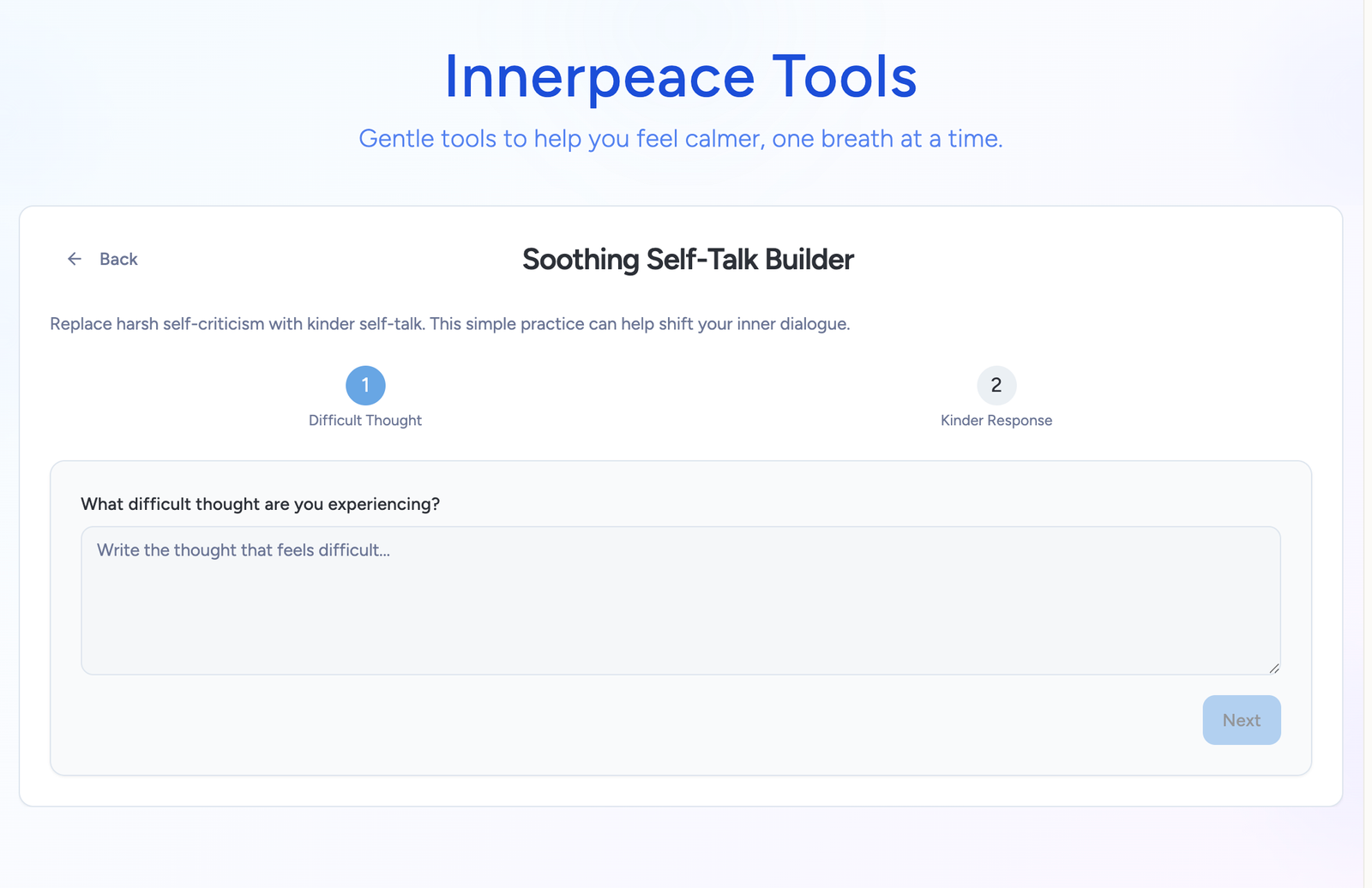The height and width of the screenshot is (888, 1372).
Task: Select the step 2 circle indicator
Action: pyautogui.click(x=996, y=386)
